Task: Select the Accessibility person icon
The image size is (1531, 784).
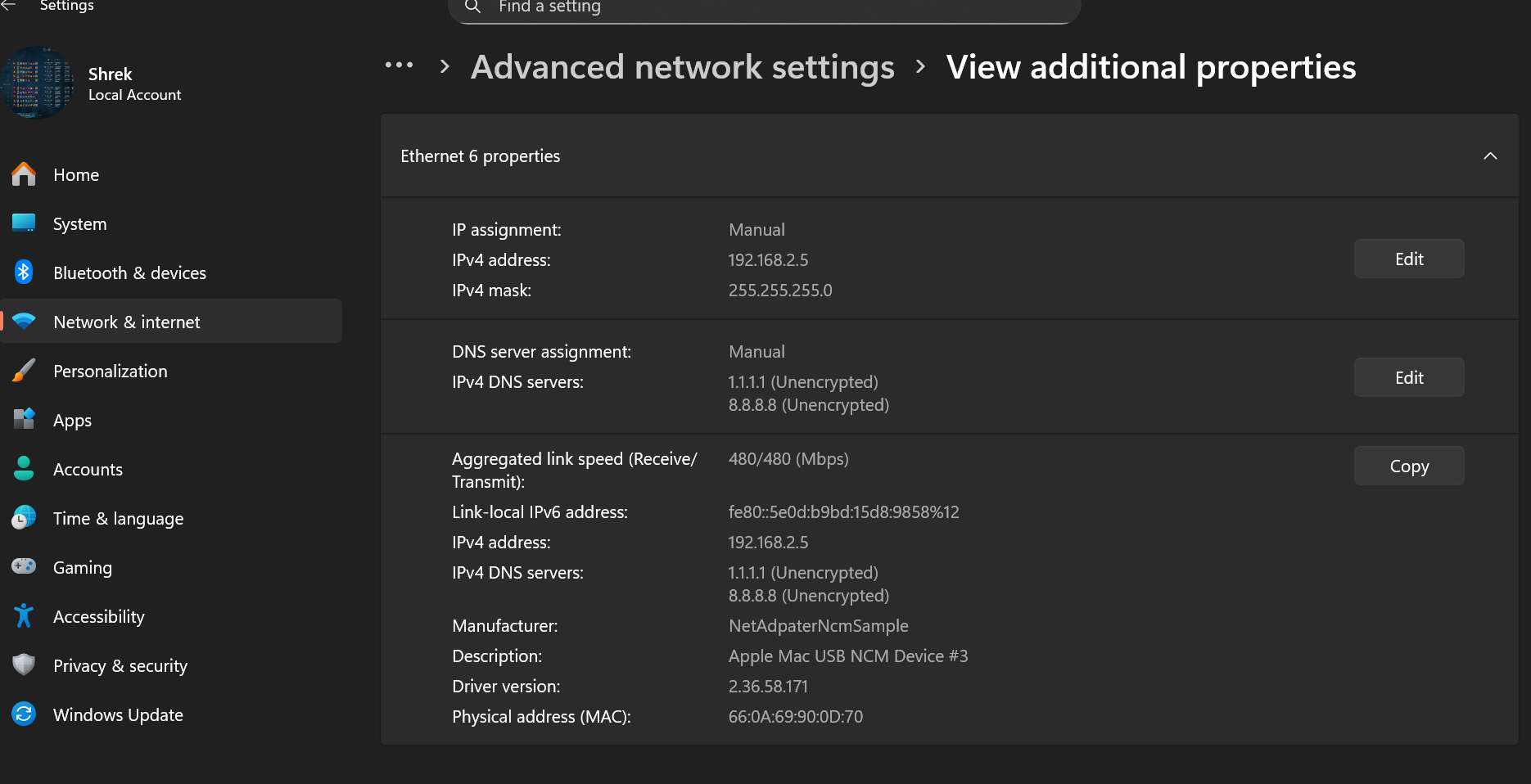Action: coord(24,615)
